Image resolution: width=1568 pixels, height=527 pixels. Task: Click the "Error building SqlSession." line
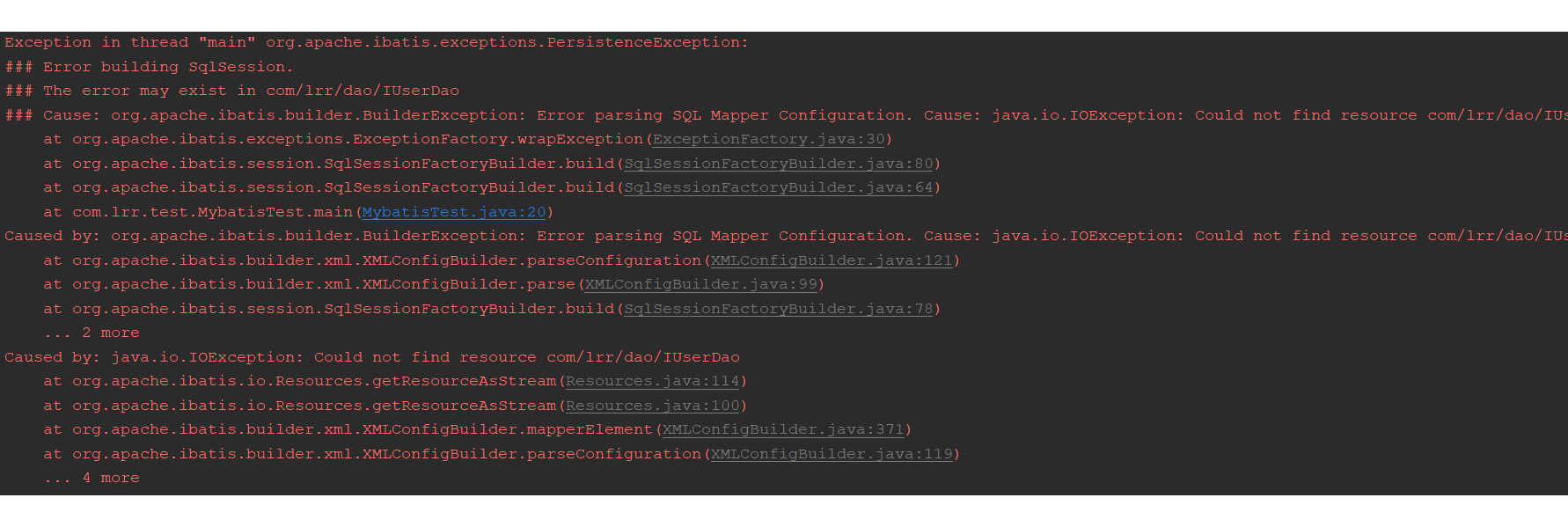point(150,67)
